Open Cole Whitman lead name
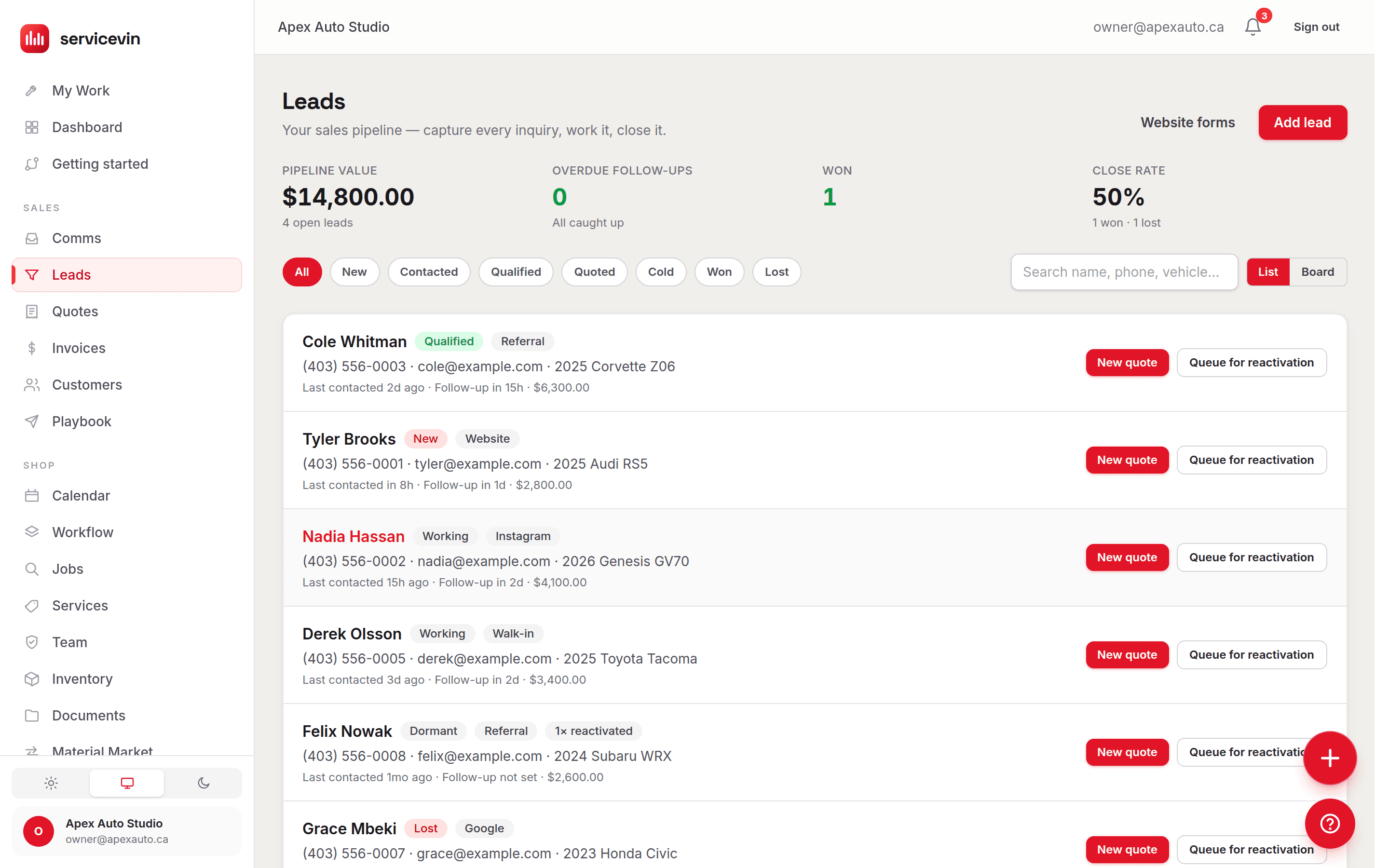The height and width of the screenshot is (868, 1389). [354, 342]
